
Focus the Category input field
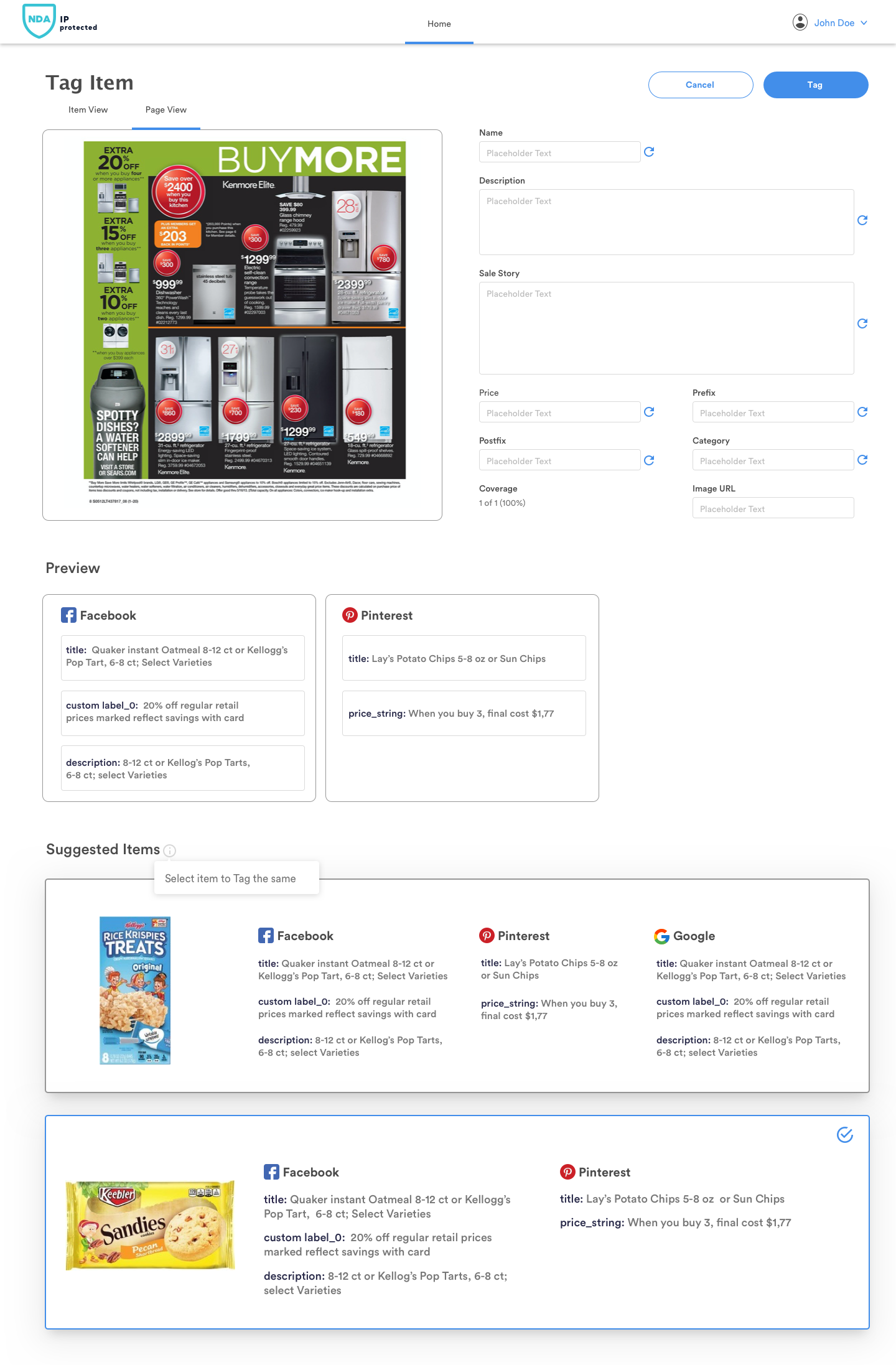(x=773, y=460)
